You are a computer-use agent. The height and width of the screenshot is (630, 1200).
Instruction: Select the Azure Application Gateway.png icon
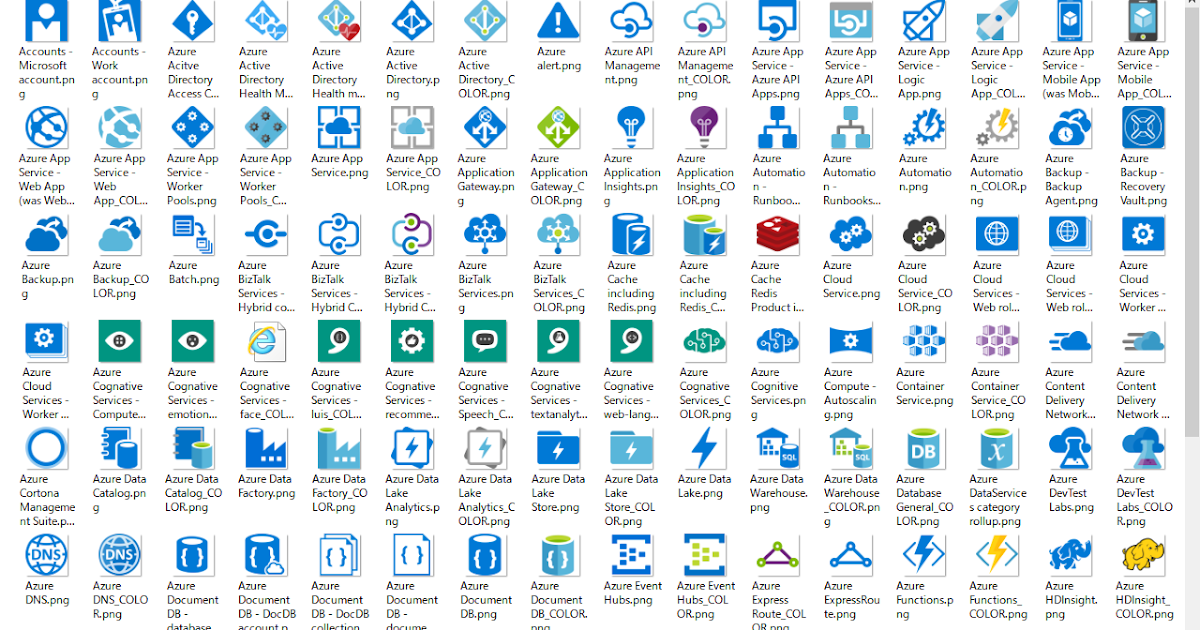point(485,127)
